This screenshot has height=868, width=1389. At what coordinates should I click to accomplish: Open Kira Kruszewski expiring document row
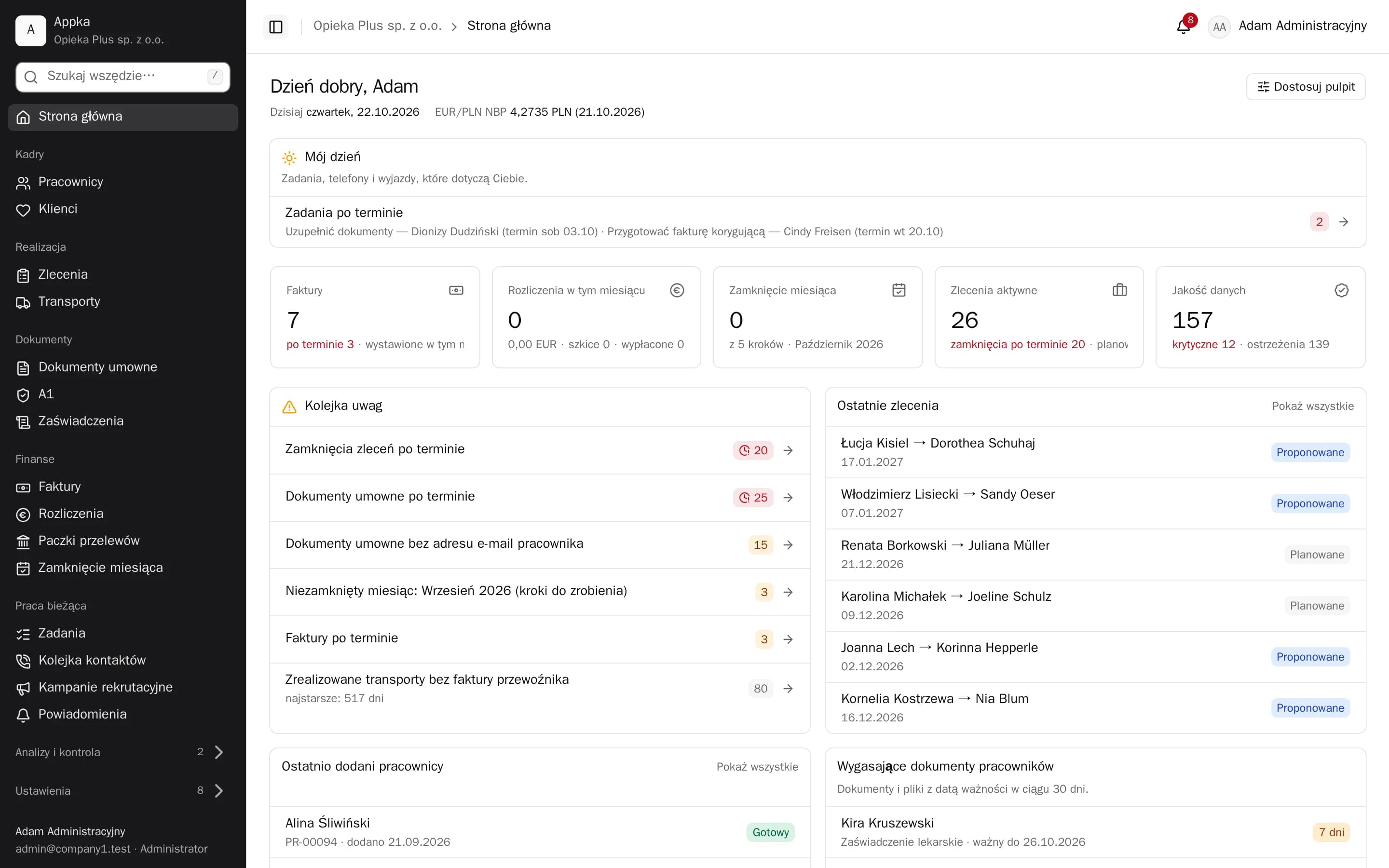1095,832
